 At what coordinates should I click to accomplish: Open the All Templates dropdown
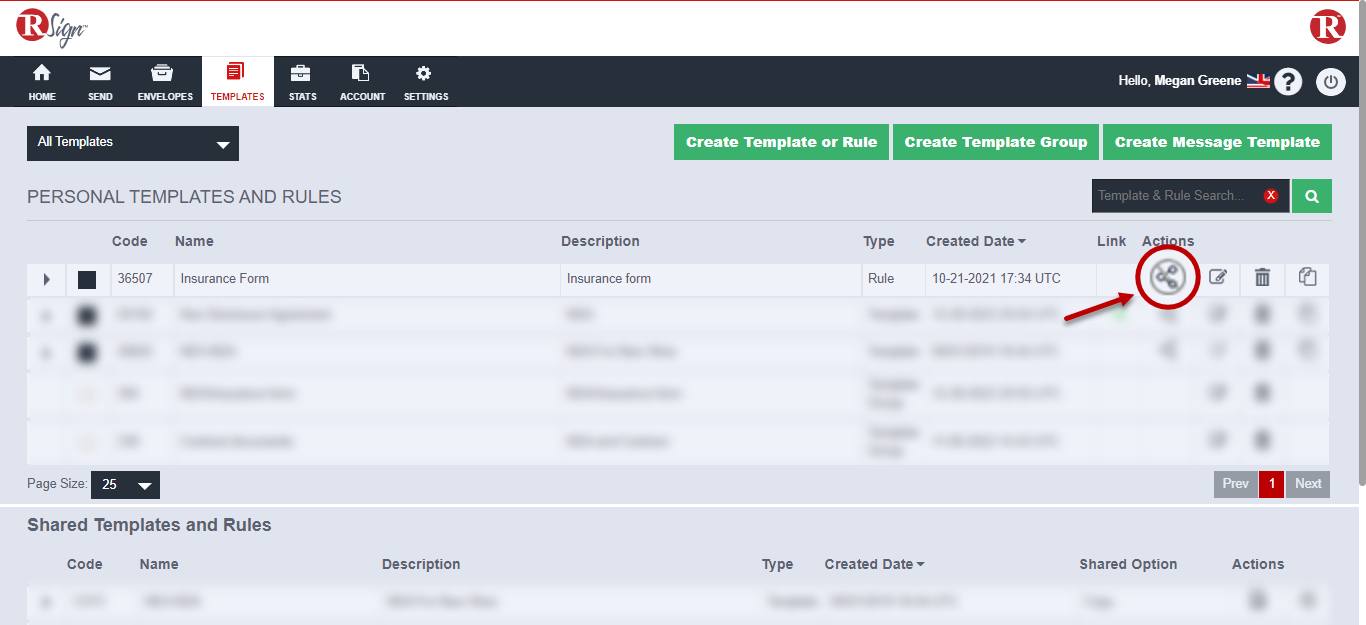click(133, 143)
